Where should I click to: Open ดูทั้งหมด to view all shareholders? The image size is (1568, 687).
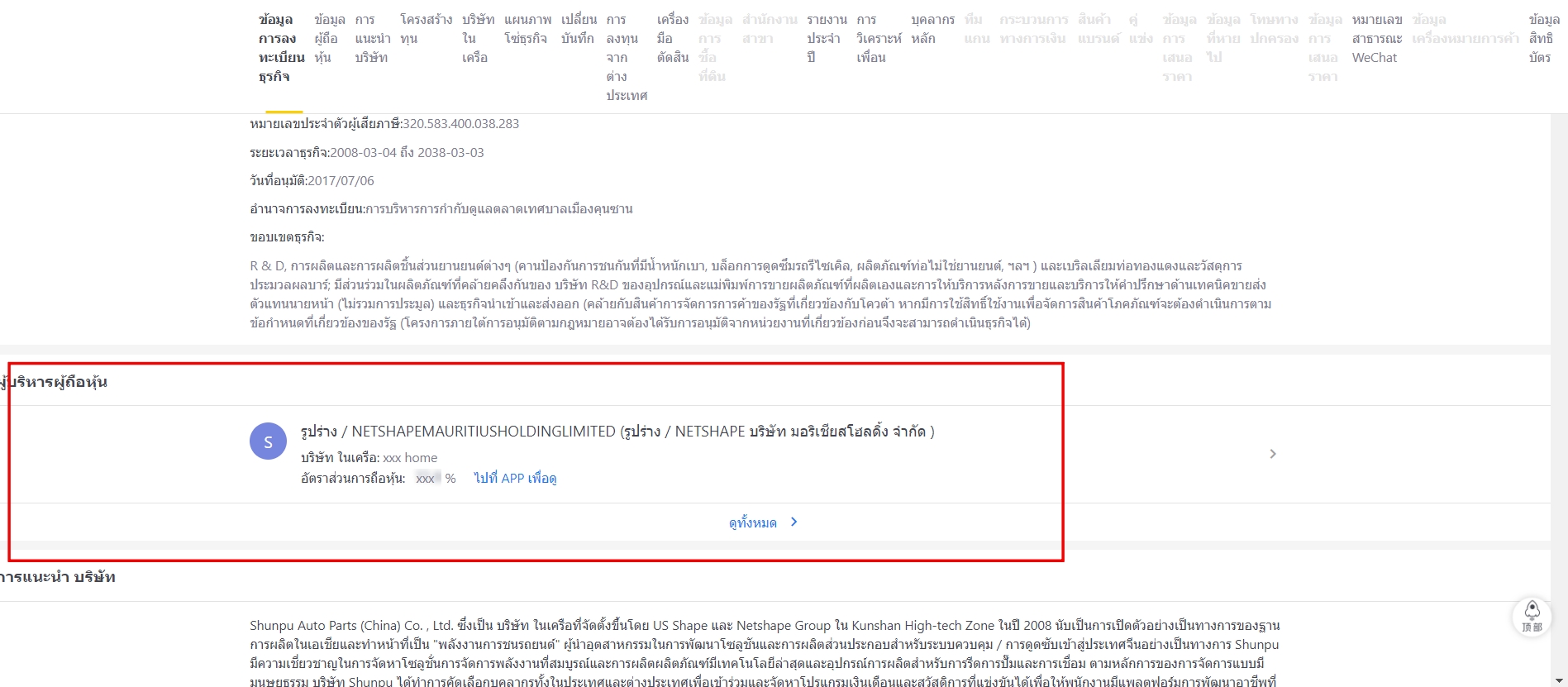point(752,522)
